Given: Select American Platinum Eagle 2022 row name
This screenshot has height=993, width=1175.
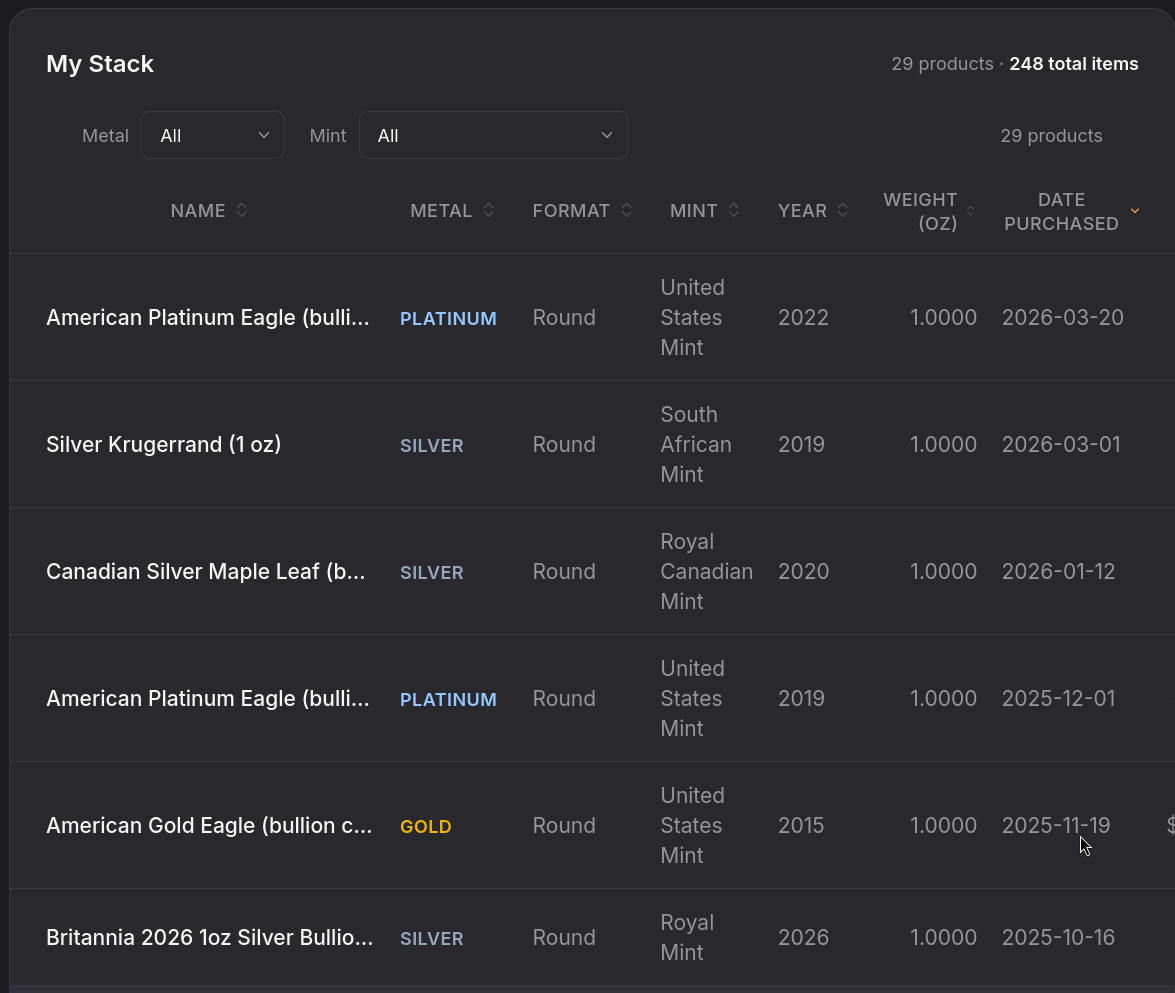Looking at the screenshot, I should click(x=208, y=318).
